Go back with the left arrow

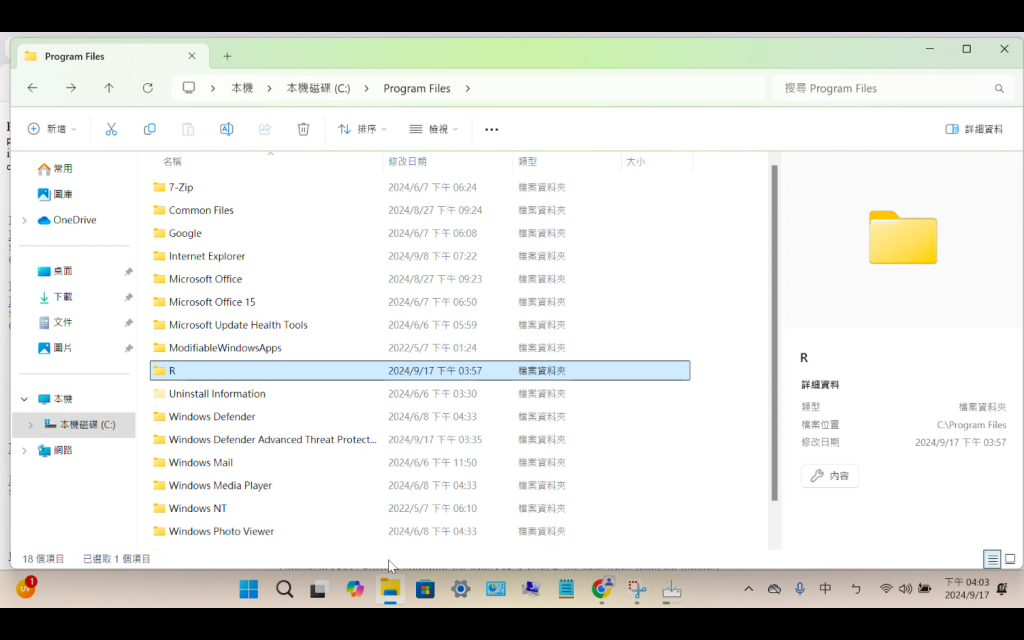(33, 88)
